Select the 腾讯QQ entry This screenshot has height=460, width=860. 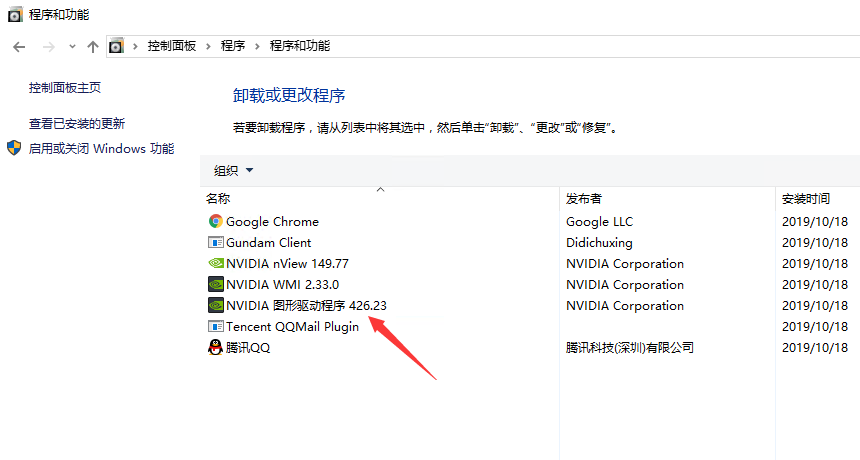248,348
